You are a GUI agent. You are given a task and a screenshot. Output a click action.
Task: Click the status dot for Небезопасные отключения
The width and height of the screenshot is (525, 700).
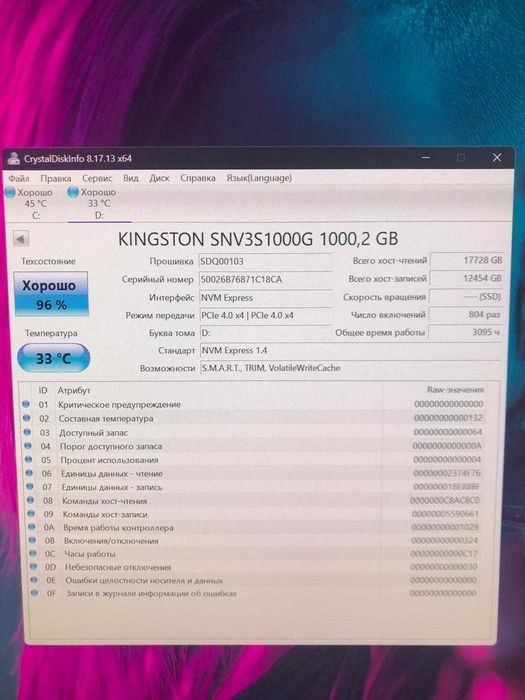33,567
